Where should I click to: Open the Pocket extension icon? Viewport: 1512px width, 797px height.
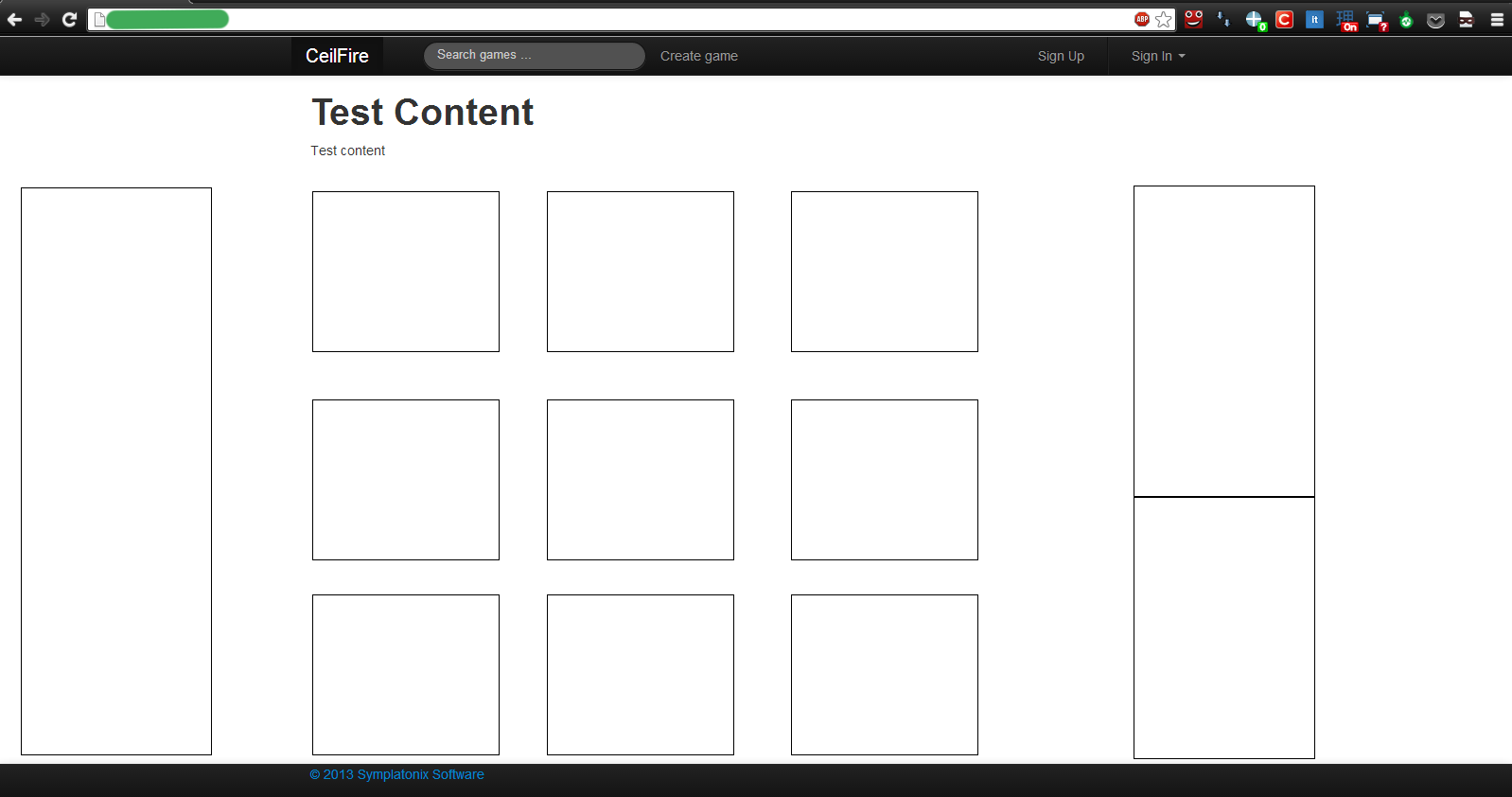click(x=1435, y=20)
